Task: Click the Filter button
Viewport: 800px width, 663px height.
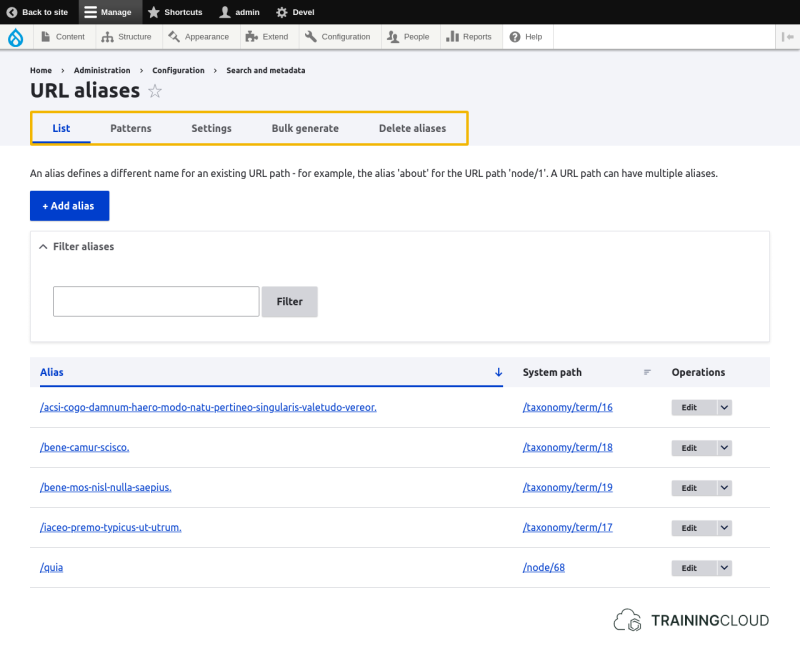Action: 289,302
